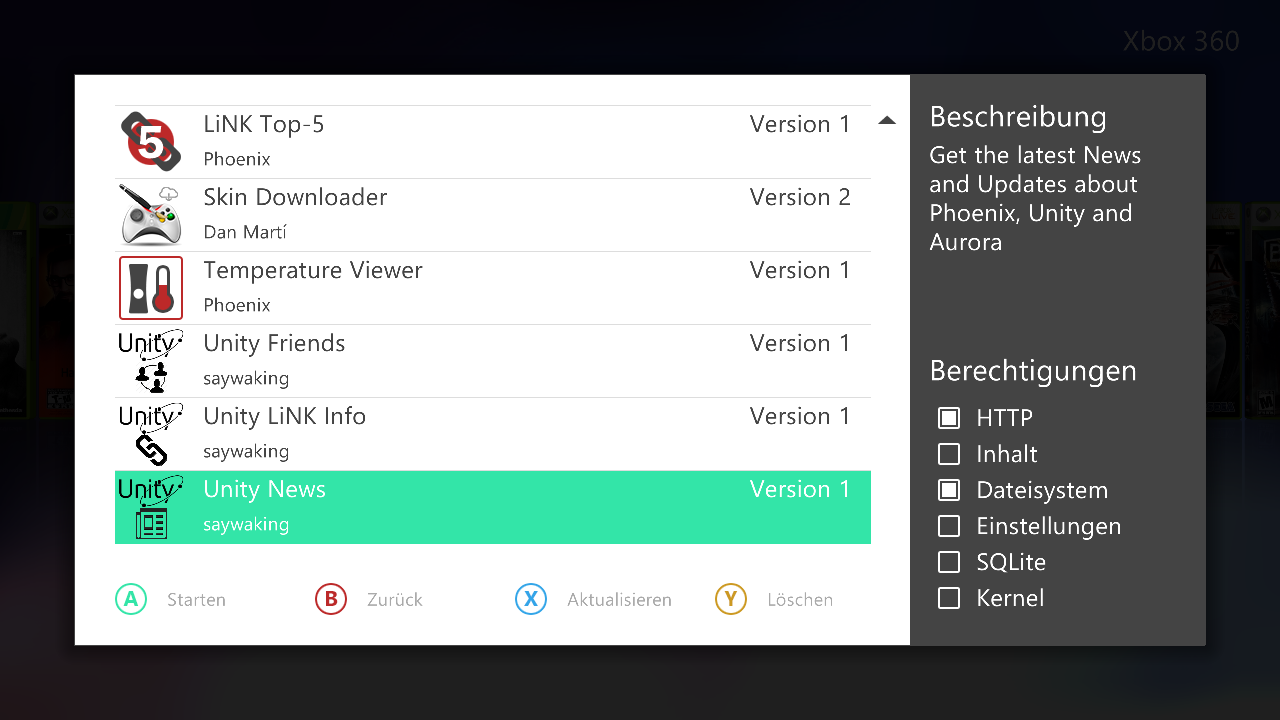
Task: Click the Temperature Viewer thermometer icon
Action: 151,288
